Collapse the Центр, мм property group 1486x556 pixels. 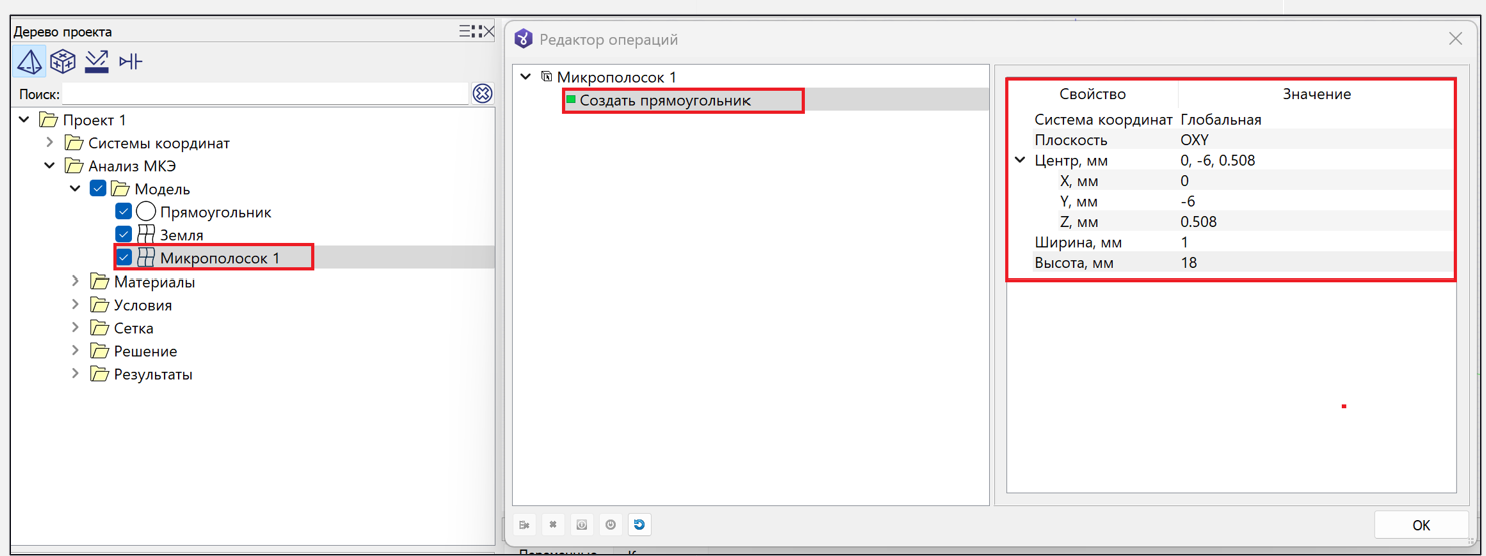point(1020,160)
